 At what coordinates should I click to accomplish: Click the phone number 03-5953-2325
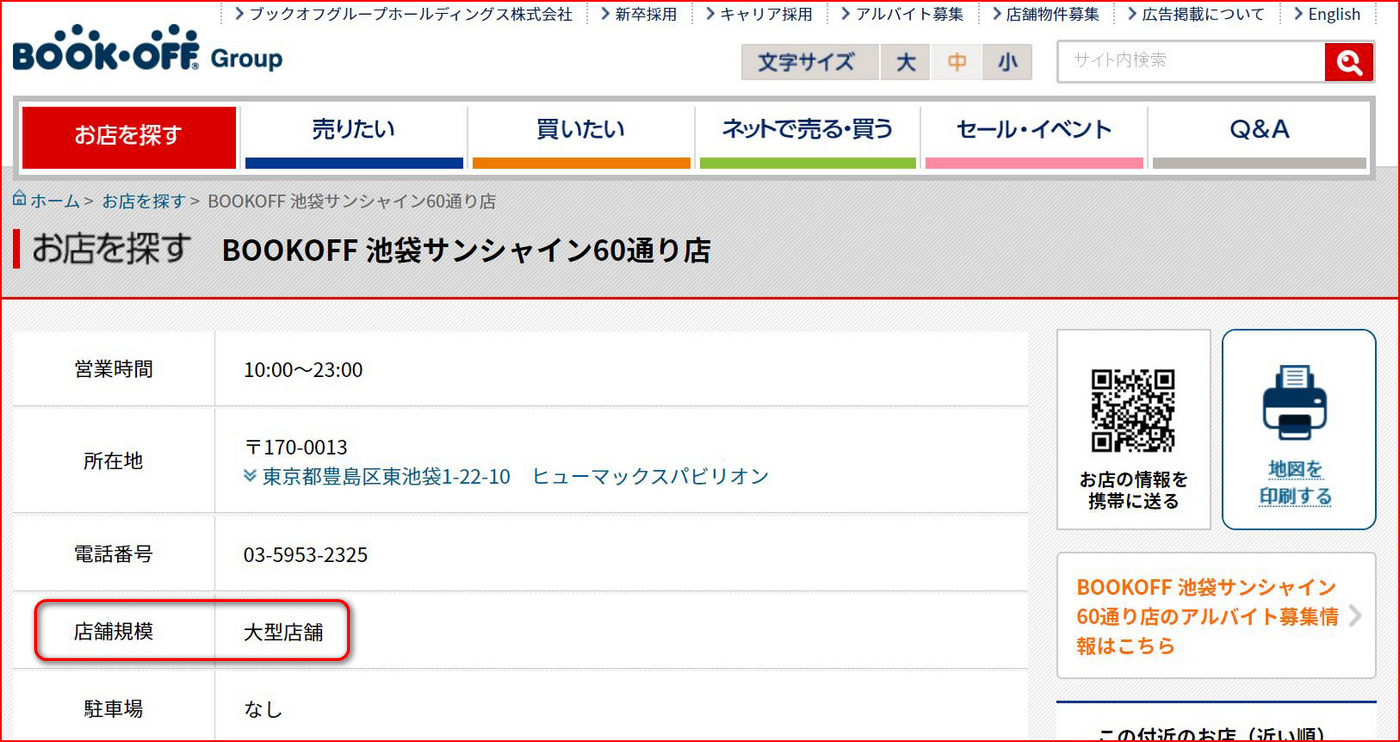(306, 554)
